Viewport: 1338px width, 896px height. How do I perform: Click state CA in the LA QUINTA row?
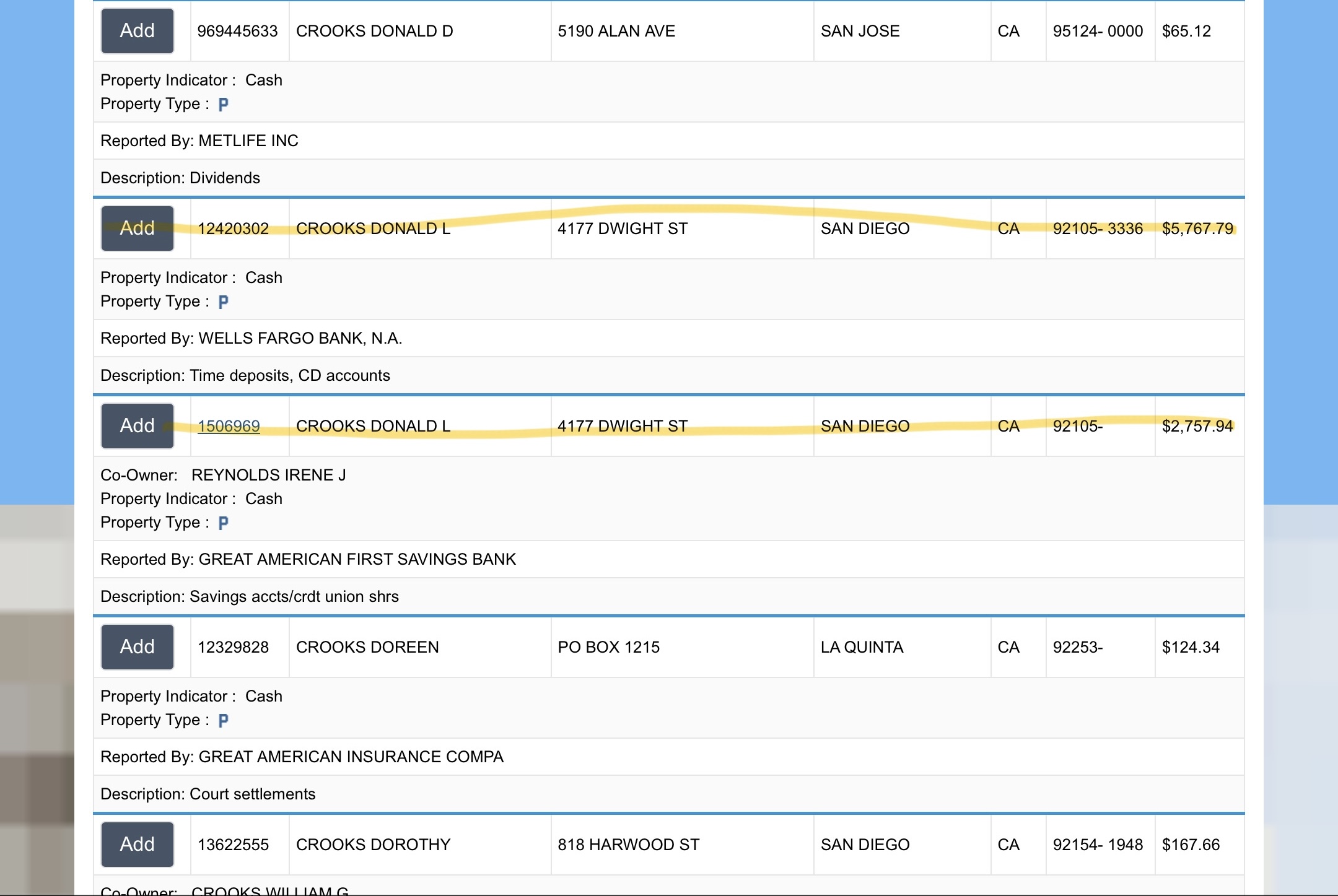(x=1008, y=647)
